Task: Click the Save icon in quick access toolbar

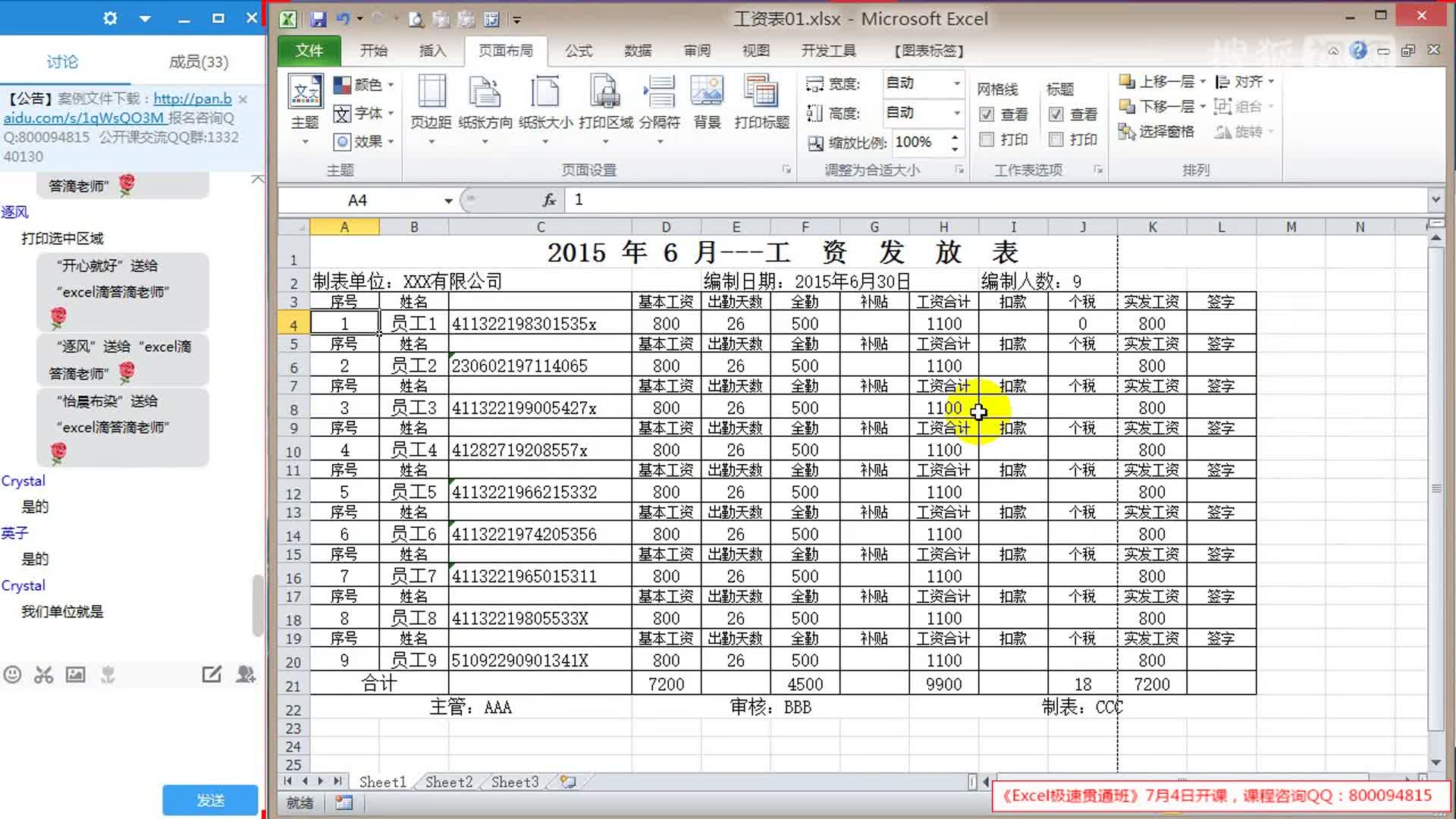Action: point(318,19)
